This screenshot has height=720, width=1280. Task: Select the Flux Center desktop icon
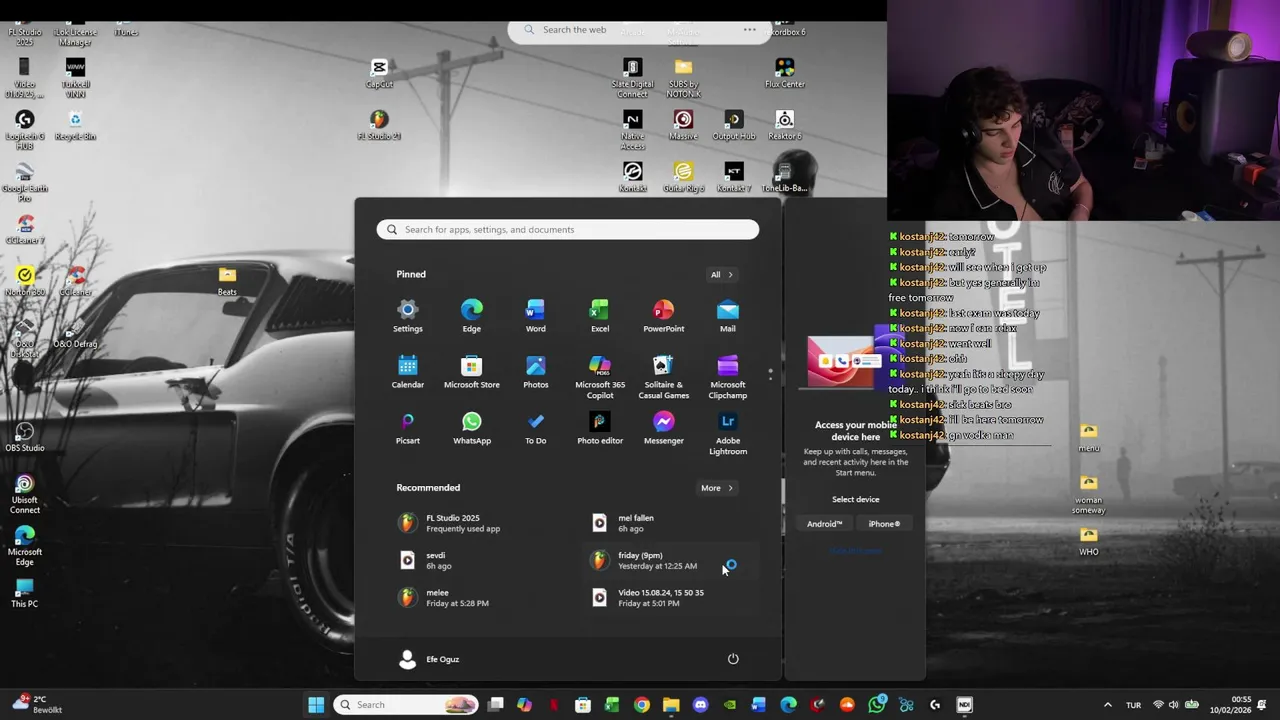[x=785, y=73]
